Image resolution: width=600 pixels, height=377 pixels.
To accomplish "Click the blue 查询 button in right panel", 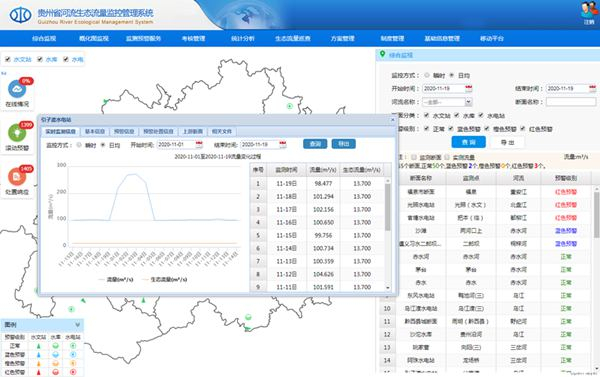I will (x=468, y=142).
